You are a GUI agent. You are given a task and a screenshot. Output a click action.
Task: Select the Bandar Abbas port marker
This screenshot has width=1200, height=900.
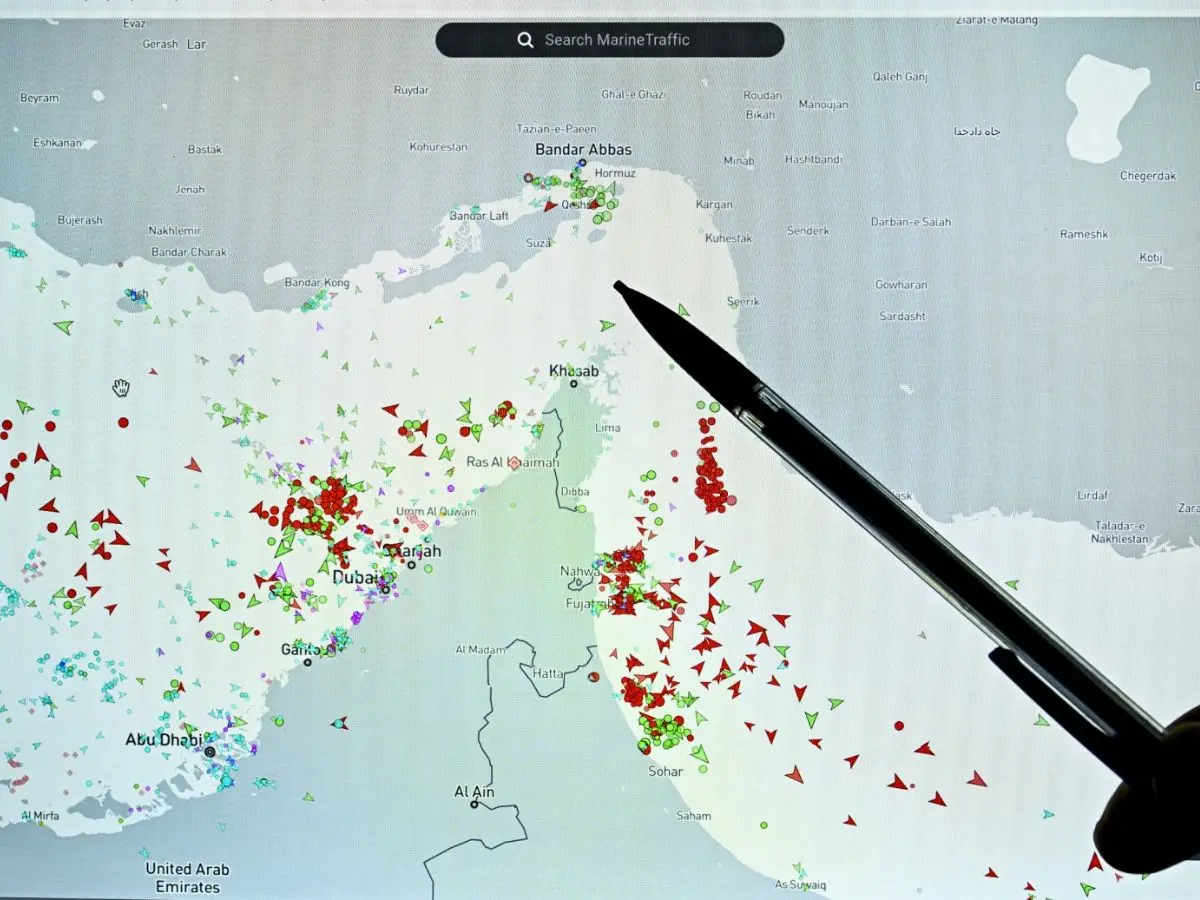[x=581, y=163]
